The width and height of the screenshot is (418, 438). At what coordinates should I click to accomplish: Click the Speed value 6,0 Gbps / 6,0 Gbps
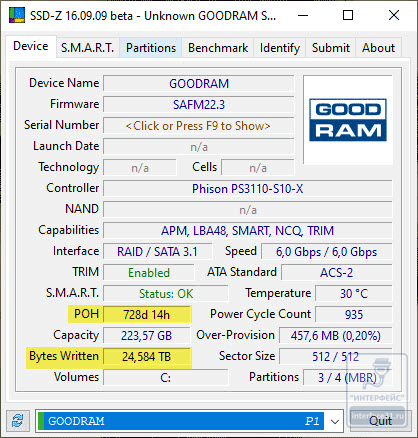tap(326, 252)
